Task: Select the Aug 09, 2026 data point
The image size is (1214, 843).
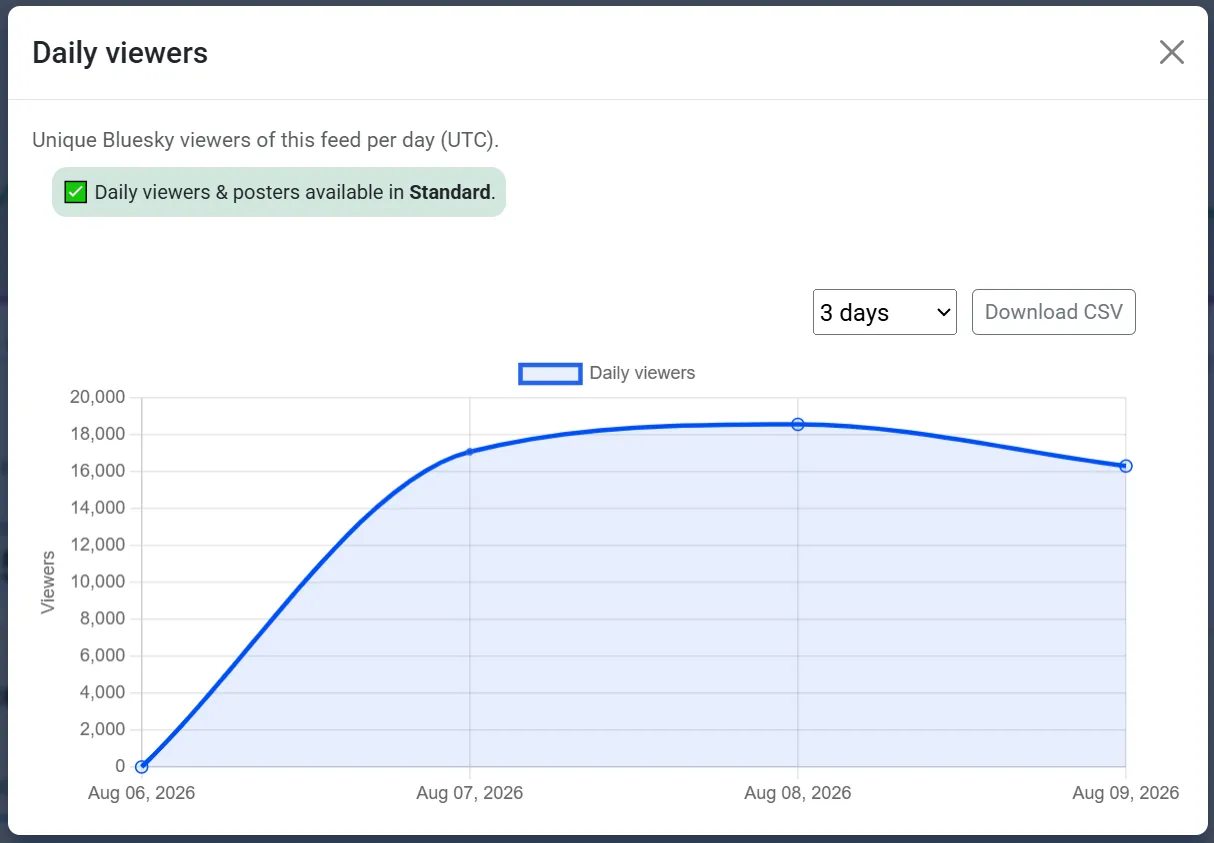Action: pyautogui.click(x=1126, y=466)
